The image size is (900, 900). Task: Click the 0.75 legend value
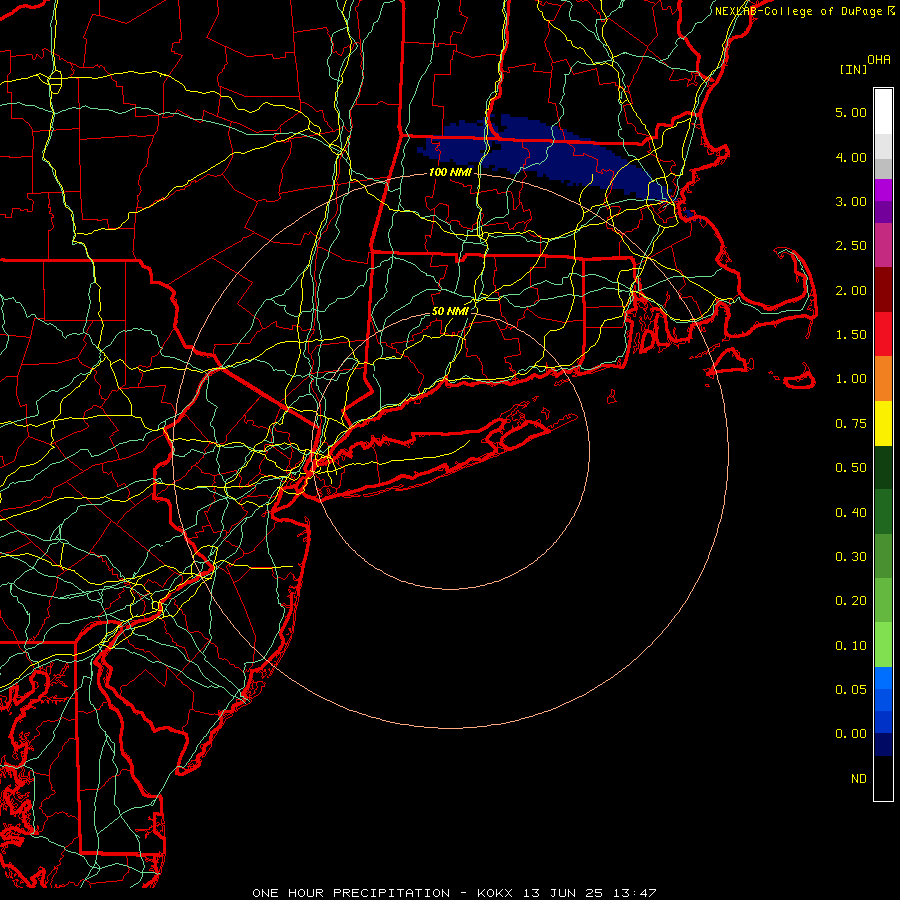point(851,424)
